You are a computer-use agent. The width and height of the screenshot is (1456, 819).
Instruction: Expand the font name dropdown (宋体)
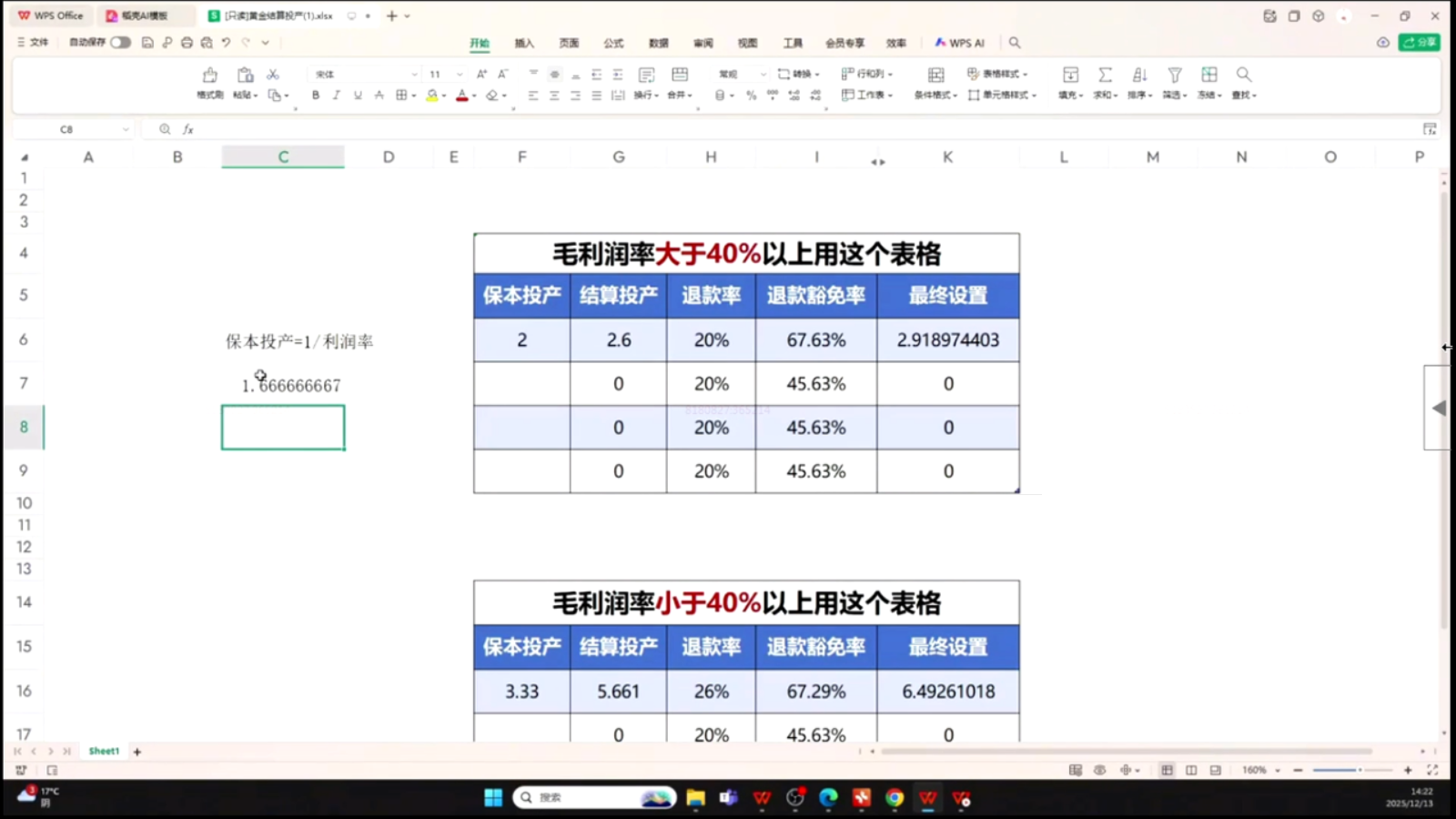tap(414, 75)
